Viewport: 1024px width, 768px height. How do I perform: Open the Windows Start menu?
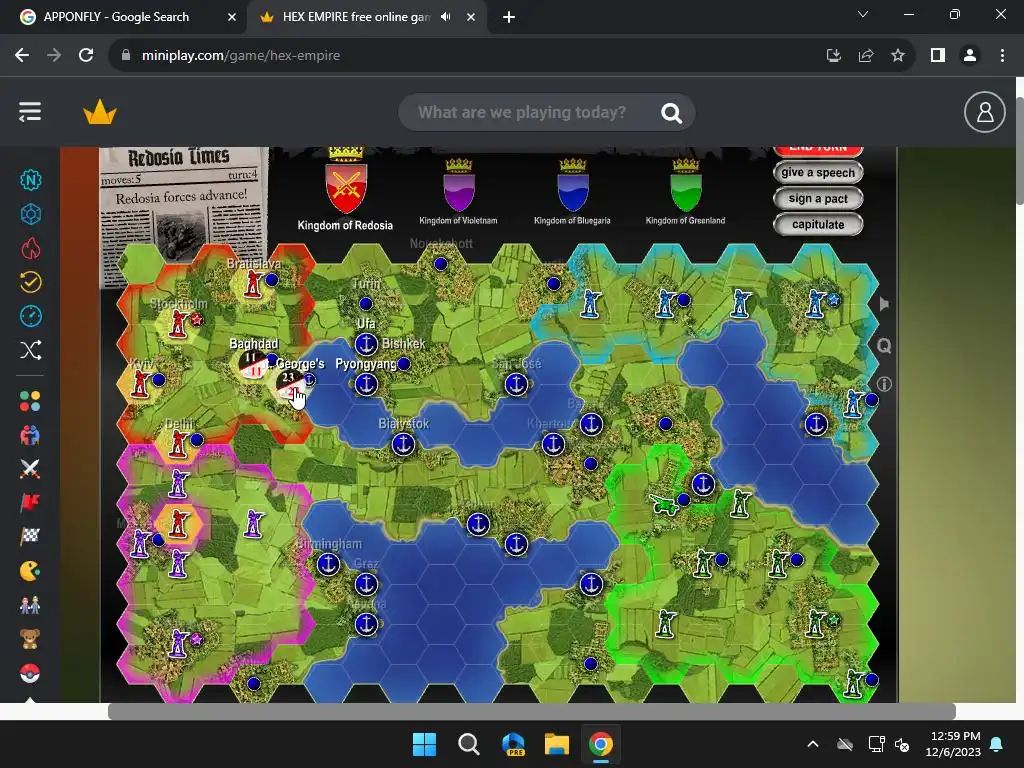[424, 744]
